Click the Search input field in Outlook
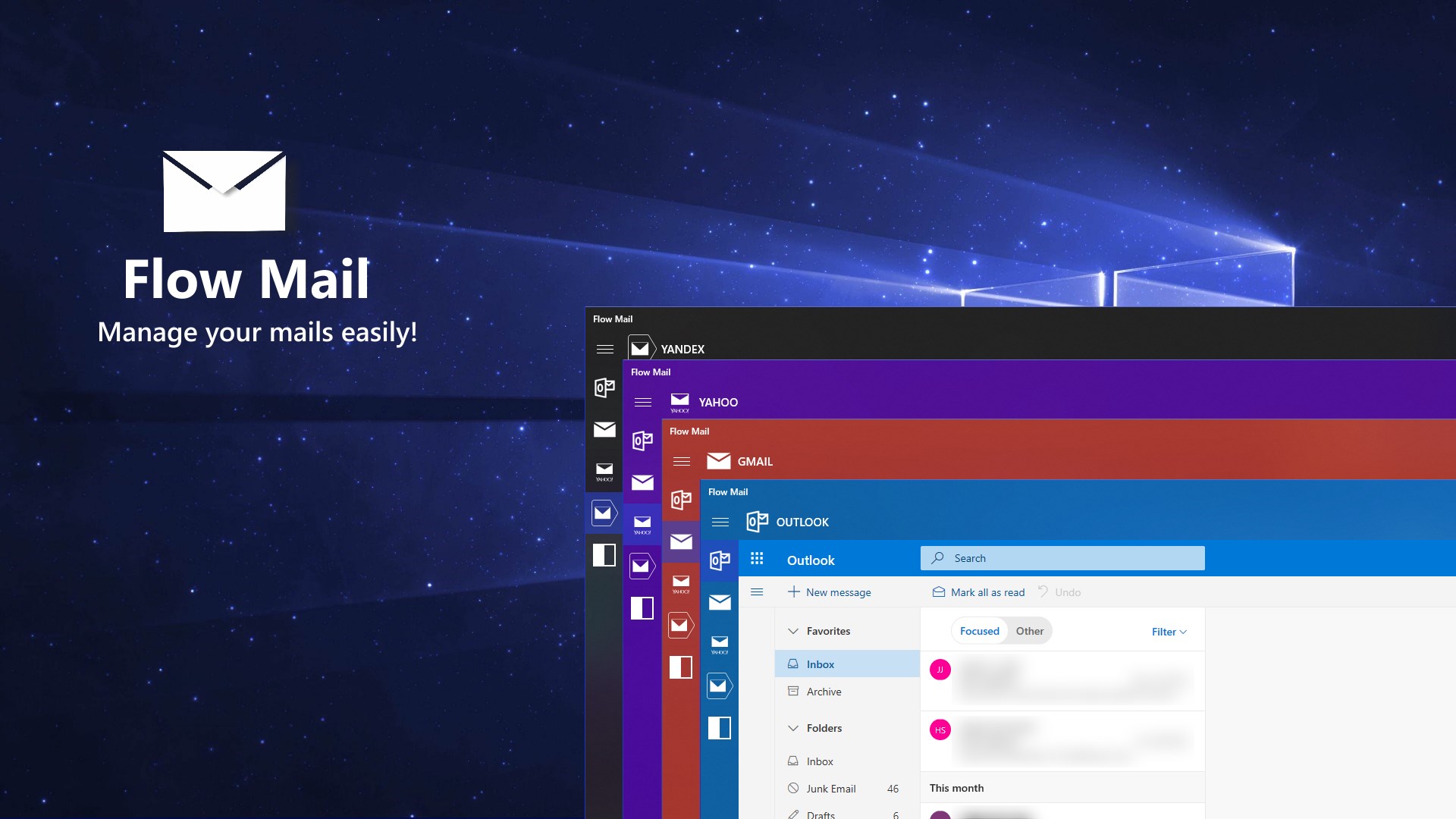Image resolution: width=1456 pixels, height=819 pixels. point(1062,558)
